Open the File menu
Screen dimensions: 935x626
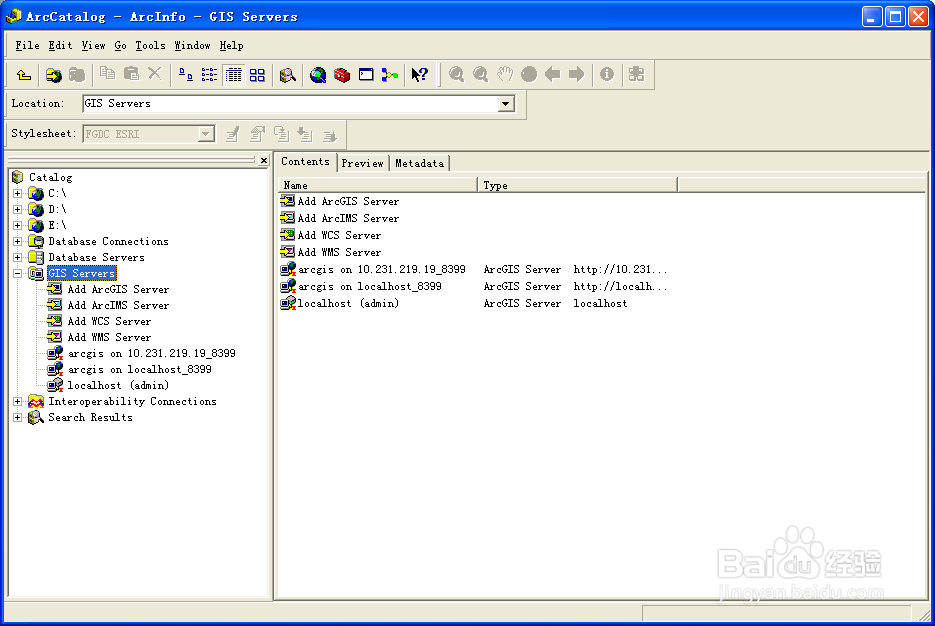pyautogui.click(x=27, y=45)
